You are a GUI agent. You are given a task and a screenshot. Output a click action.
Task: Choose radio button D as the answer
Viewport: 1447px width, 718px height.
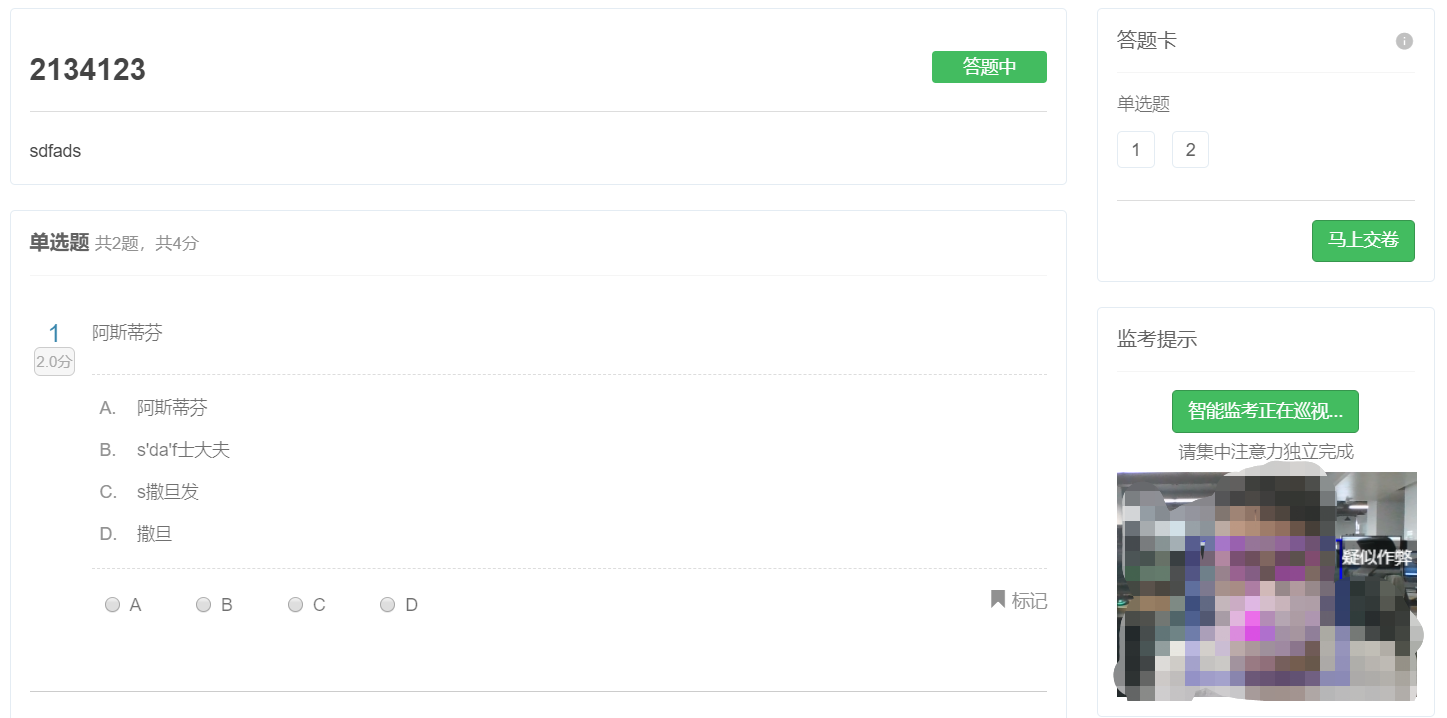point(388,605)
